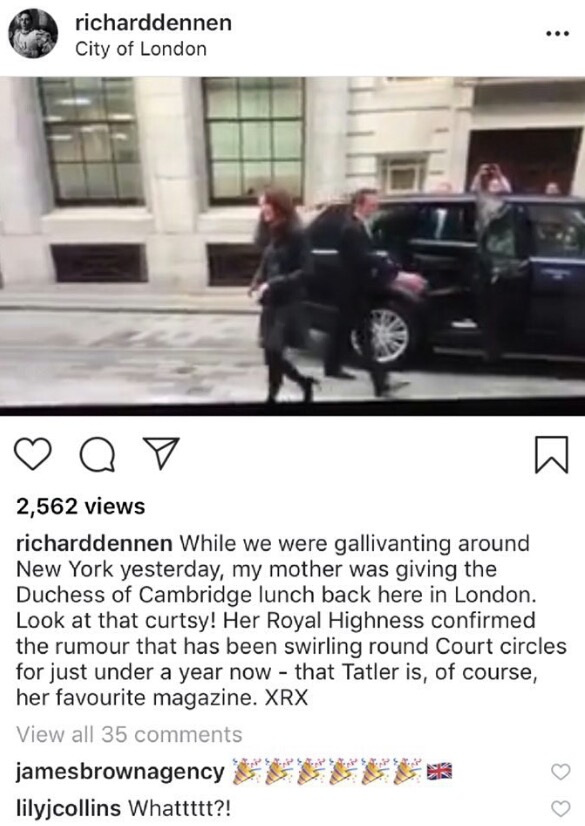Save the post with the bookmark icon

(551, 454)
